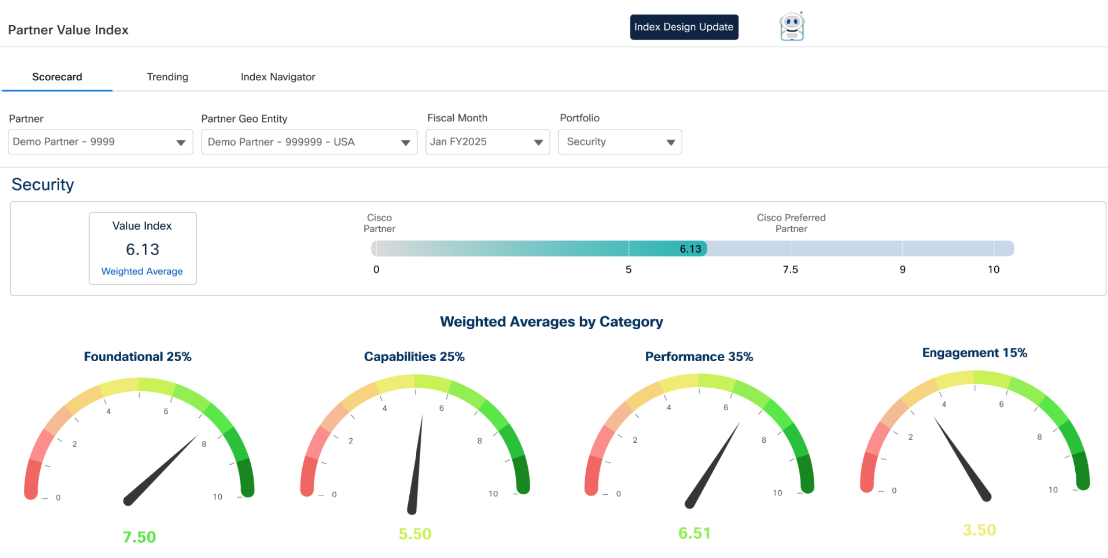Click the Performance gauge needle
1108x558 pixels.
click(x=712, y=465)
